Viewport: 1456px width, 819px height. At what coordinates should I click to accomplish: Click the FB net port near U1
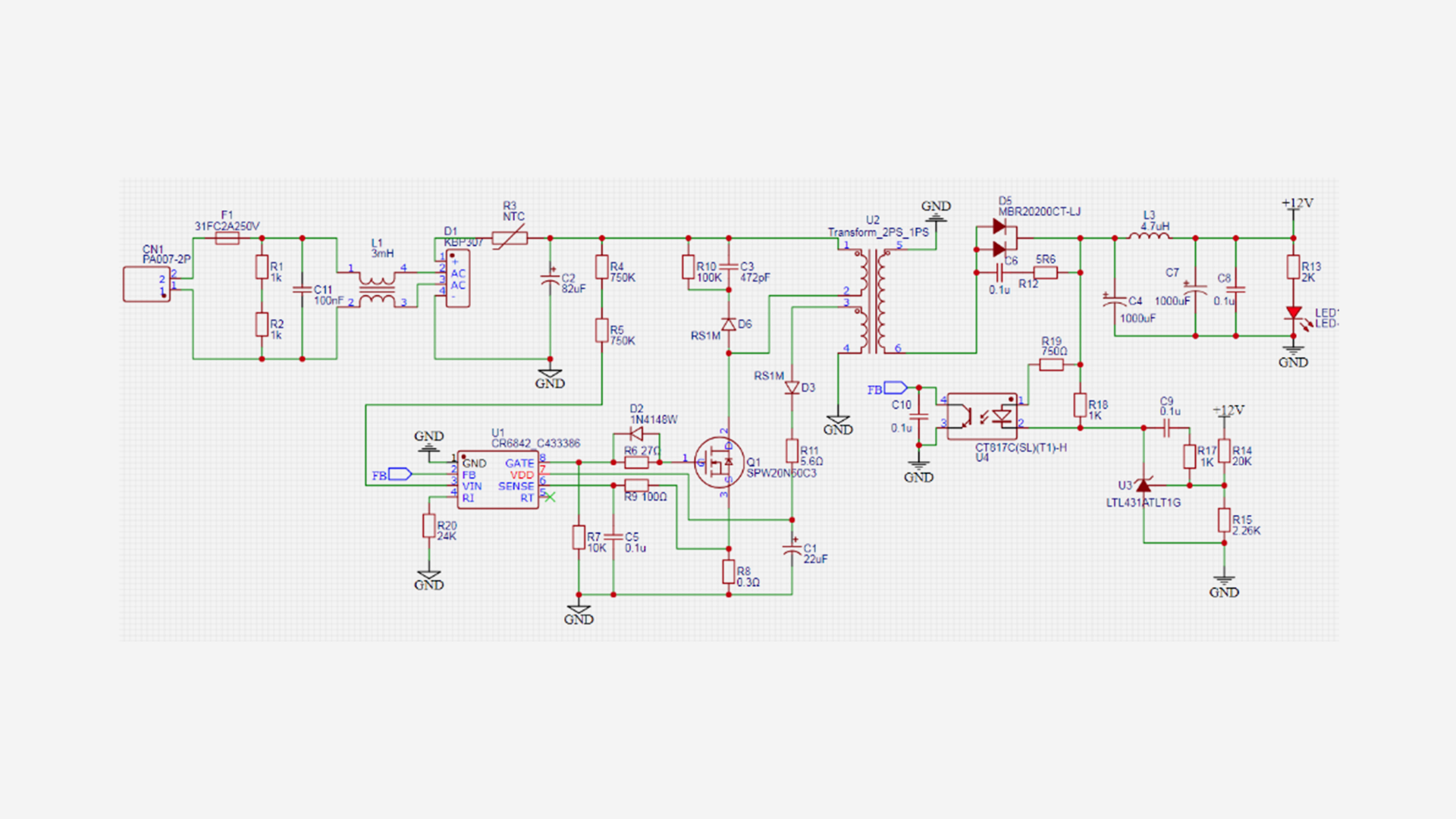point(400,475)
